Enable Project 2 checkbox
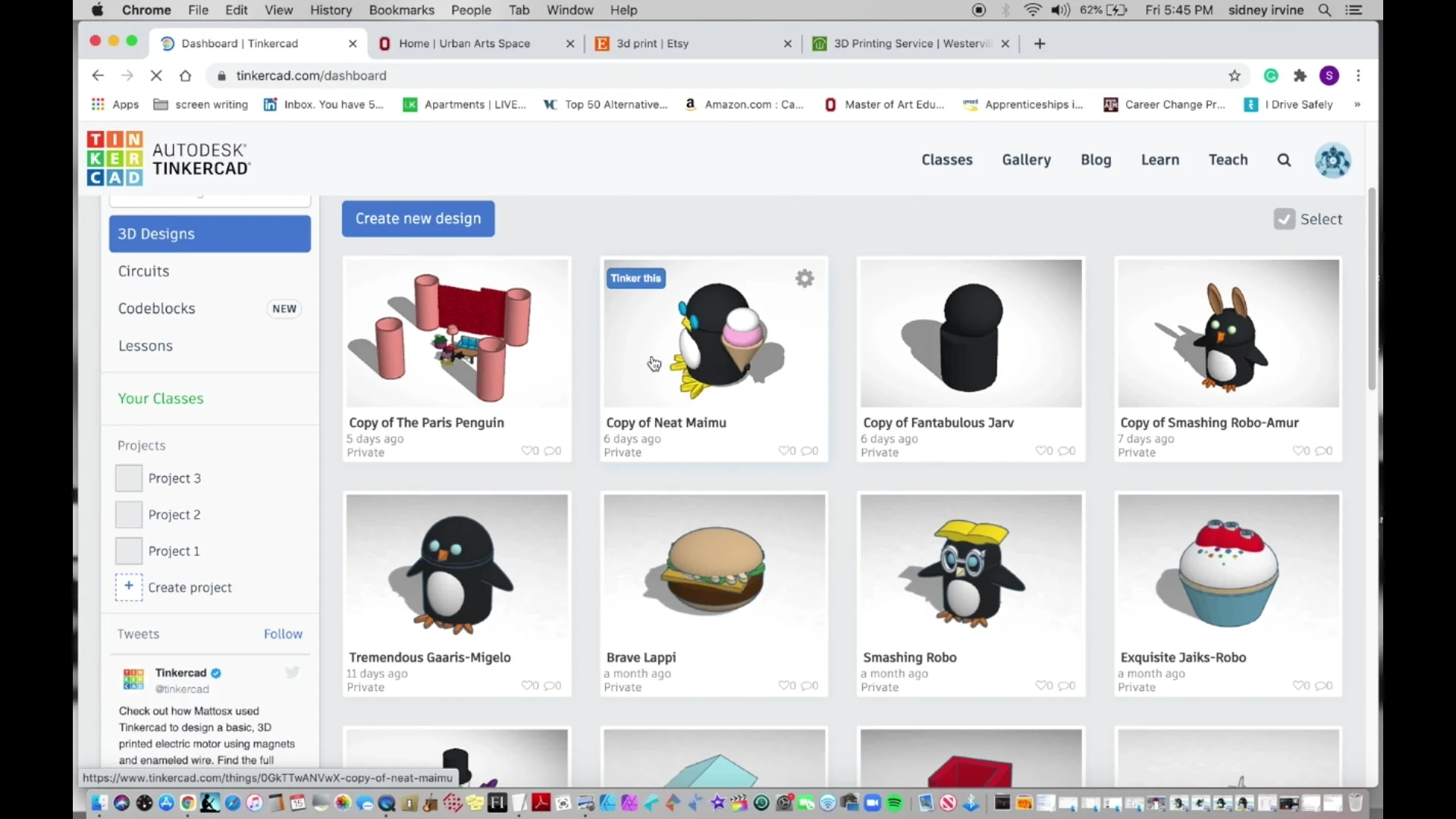Viewport: 1456px width, 819px height. pos(128,513)
